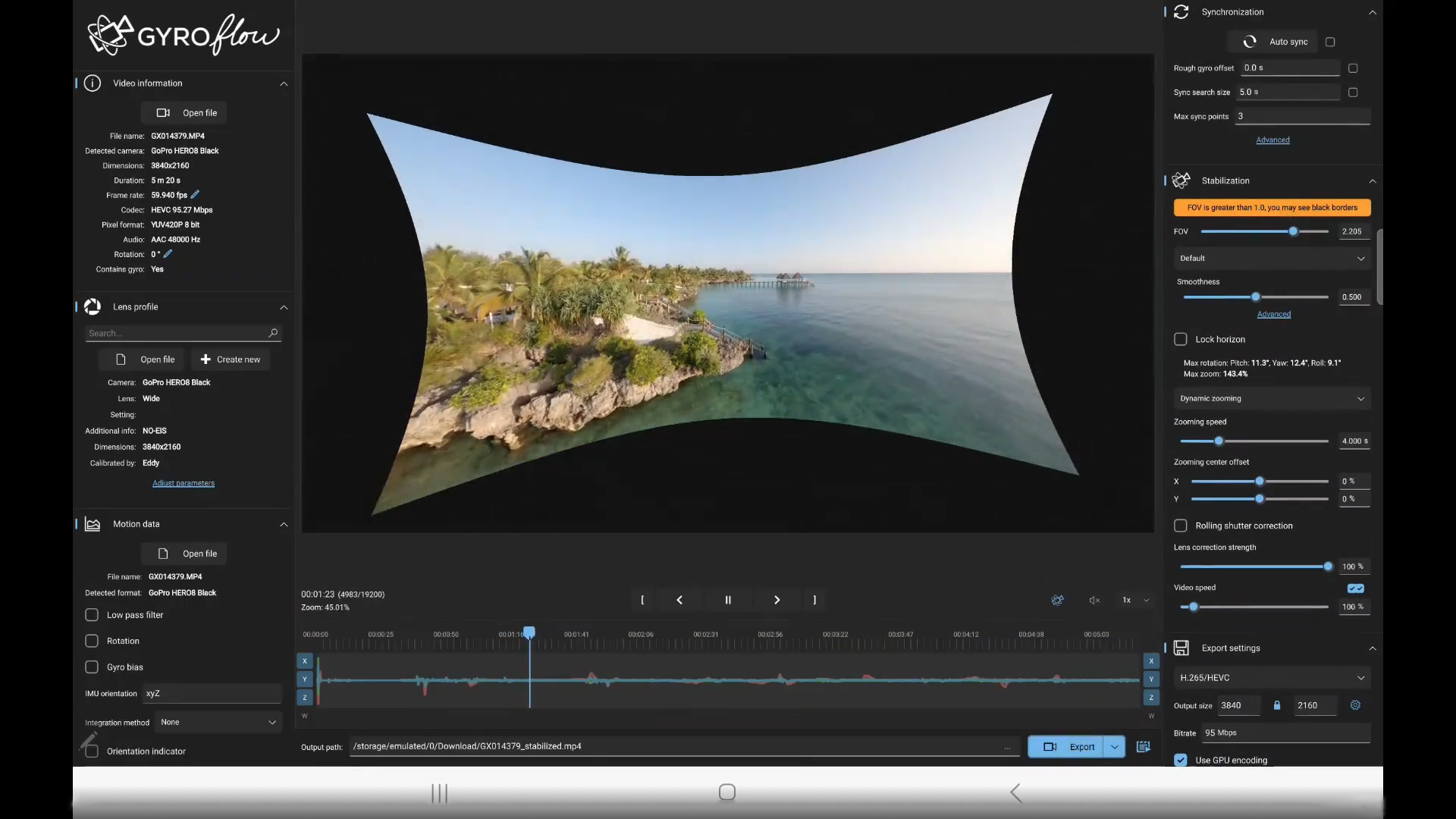Open H.265/HEVC codec dropdown

point(1272,678)
